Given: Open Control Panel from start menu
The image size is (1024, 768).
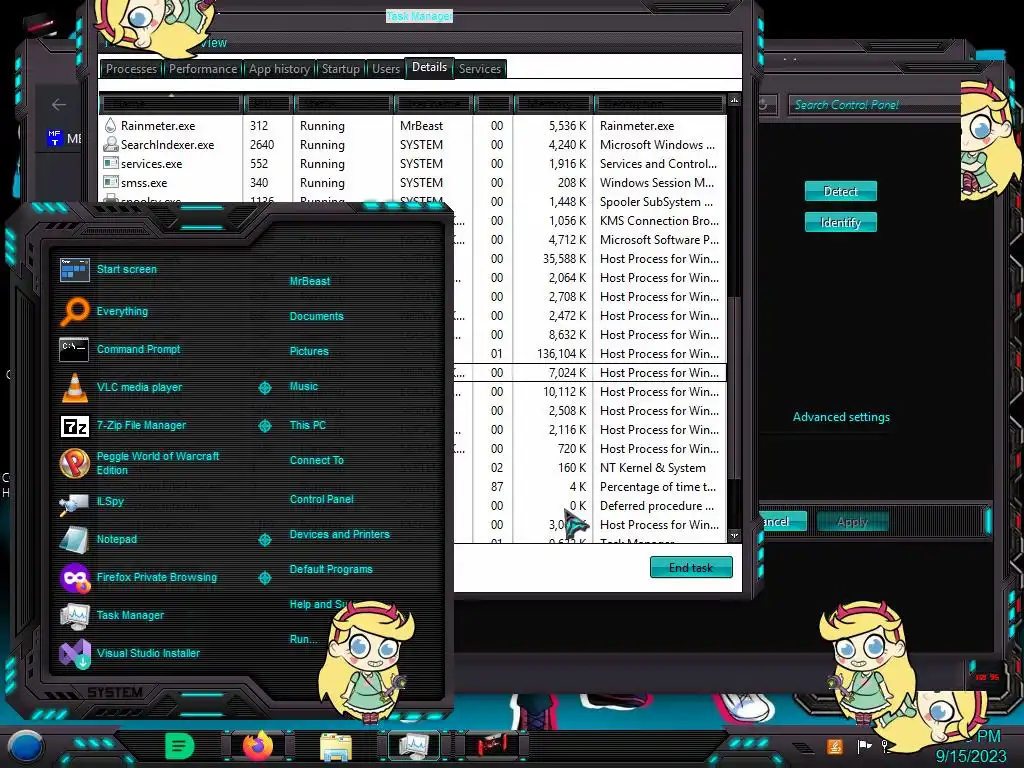Looking at the screenshot, I should [321, 499].
